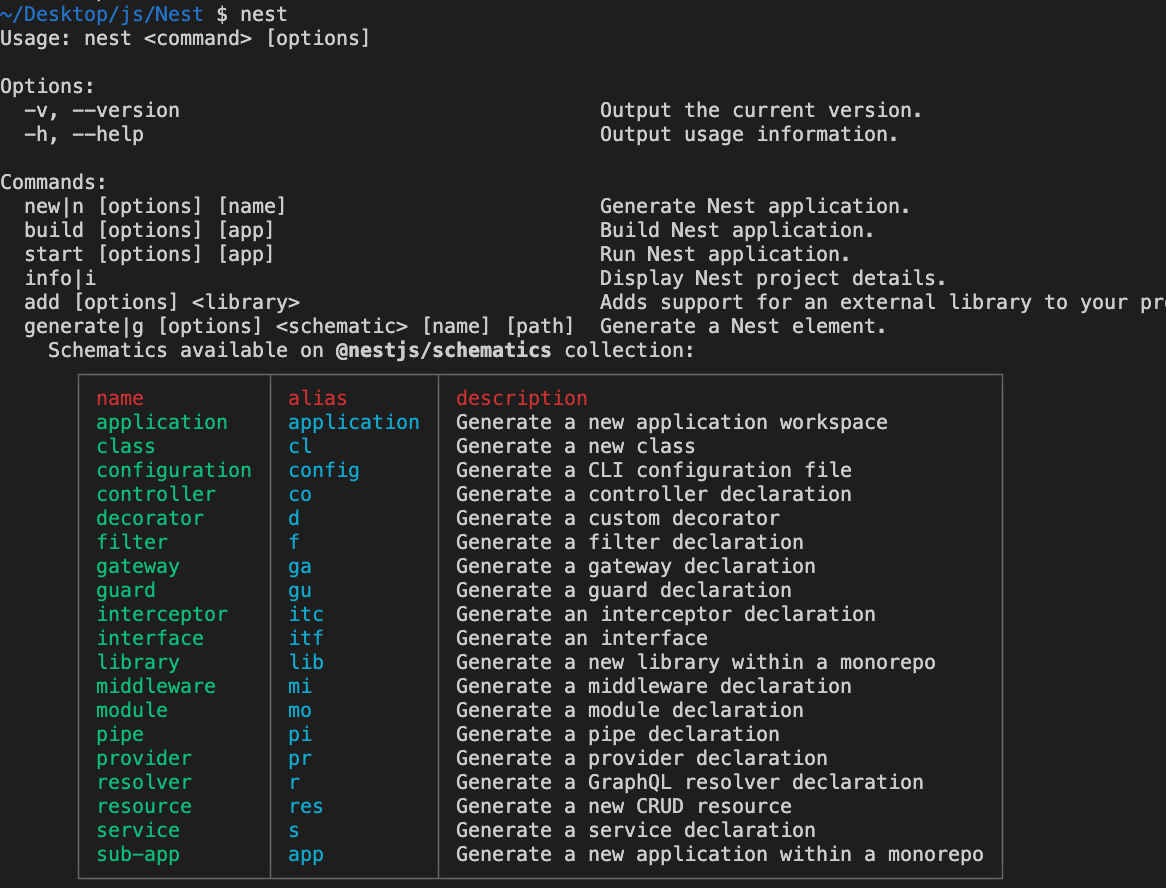The image size is (1166, 888).
Task: Click the bold '@nestjs/schematics' text
Action: (444, 350)
